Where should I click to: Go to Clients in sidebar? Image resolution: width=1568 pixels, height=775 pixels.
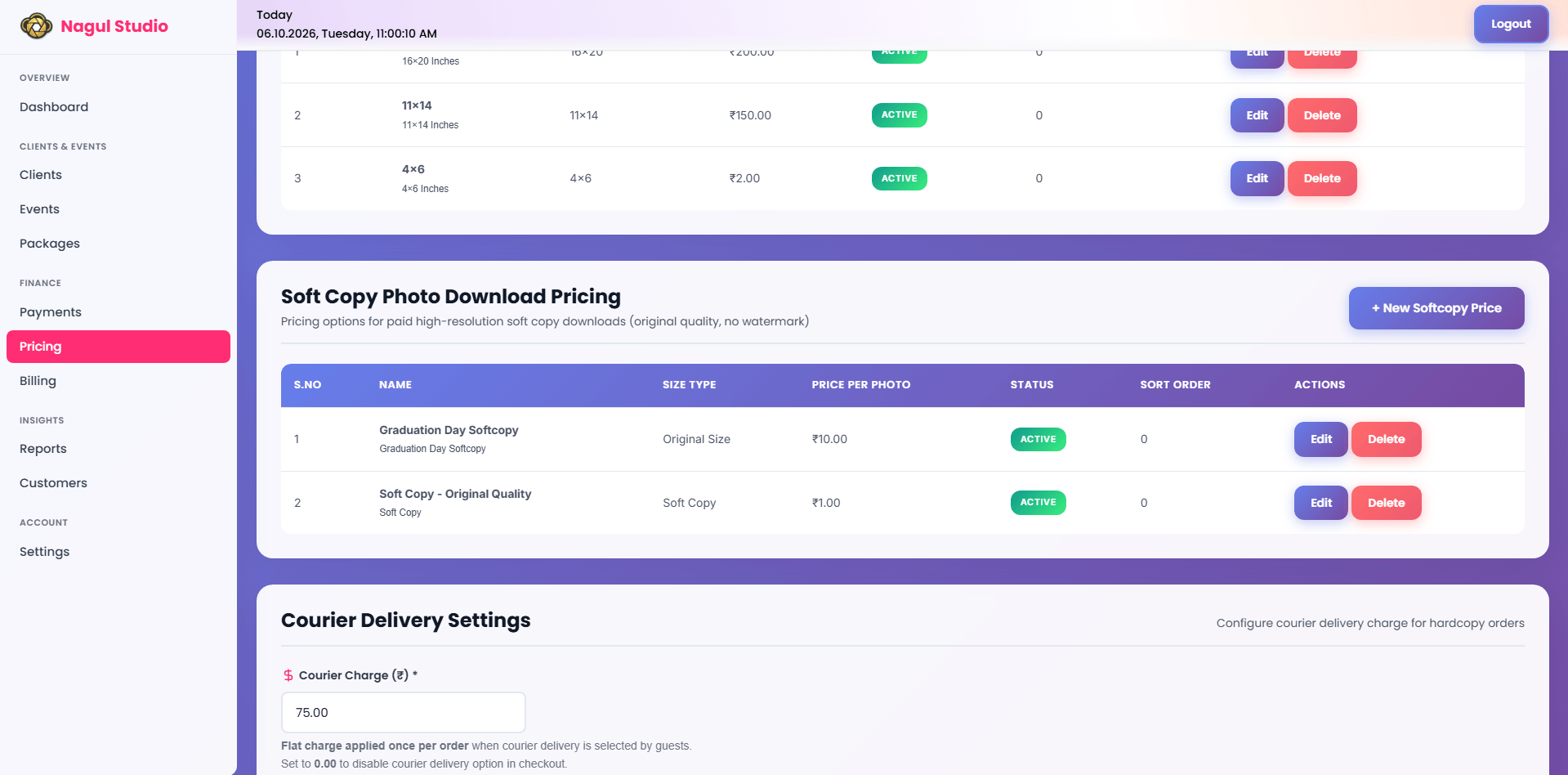pyautogui.click(x=41, y=175)
